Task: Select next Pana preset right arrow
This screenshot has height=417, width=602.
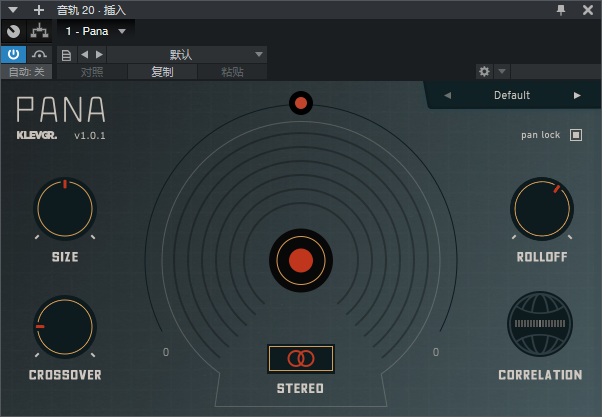Action: (577, 95)
